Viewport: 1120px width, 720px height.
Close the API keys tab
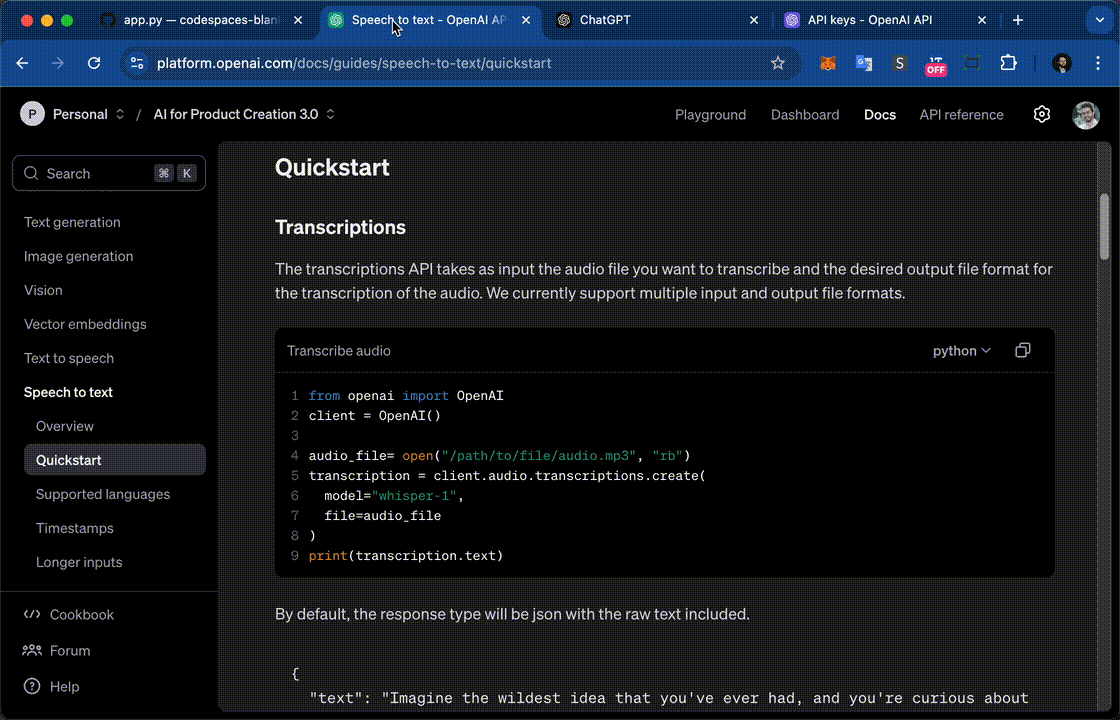point(981,20)
